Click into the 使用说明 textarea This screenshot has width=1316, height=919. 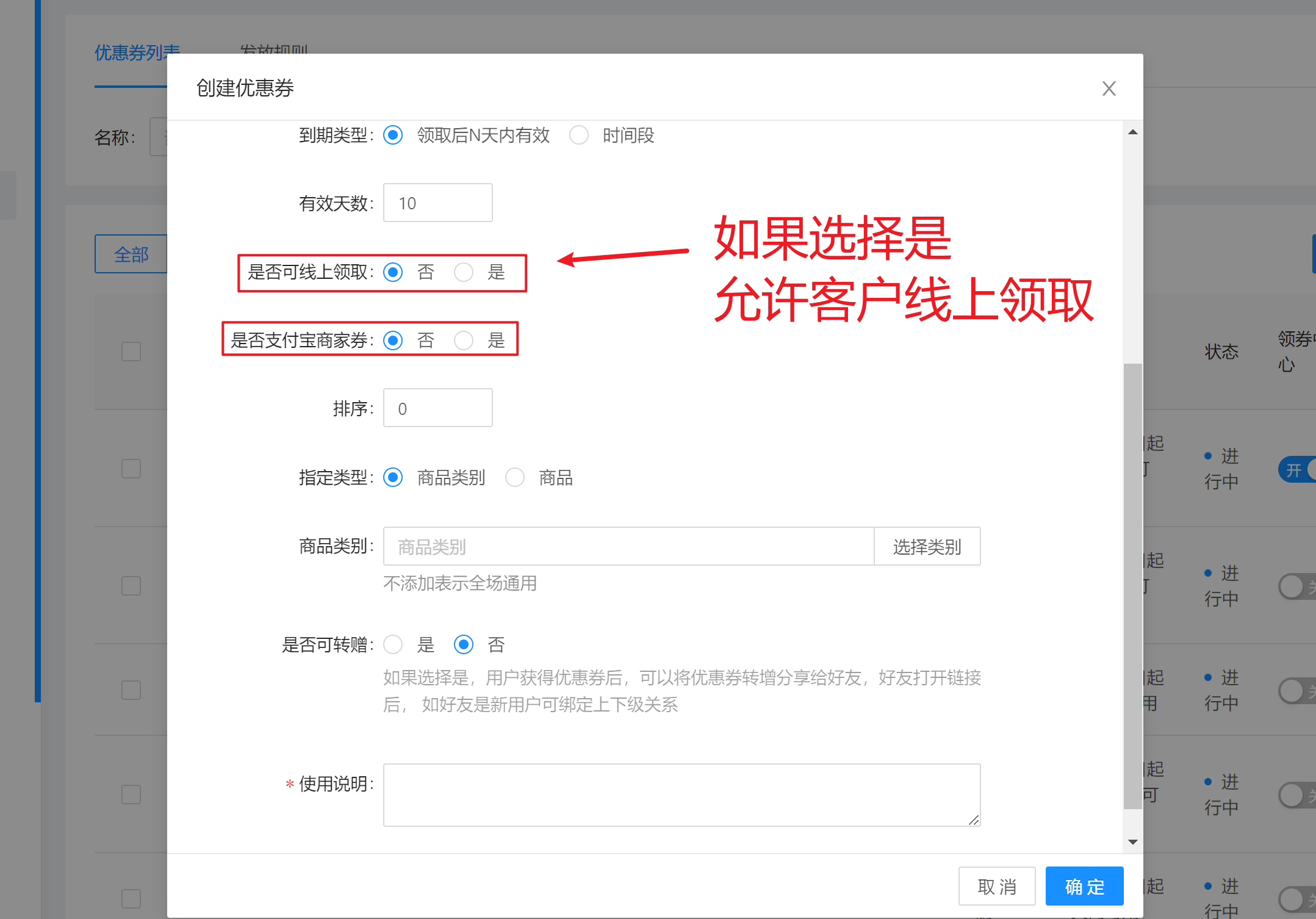point(681,795)
